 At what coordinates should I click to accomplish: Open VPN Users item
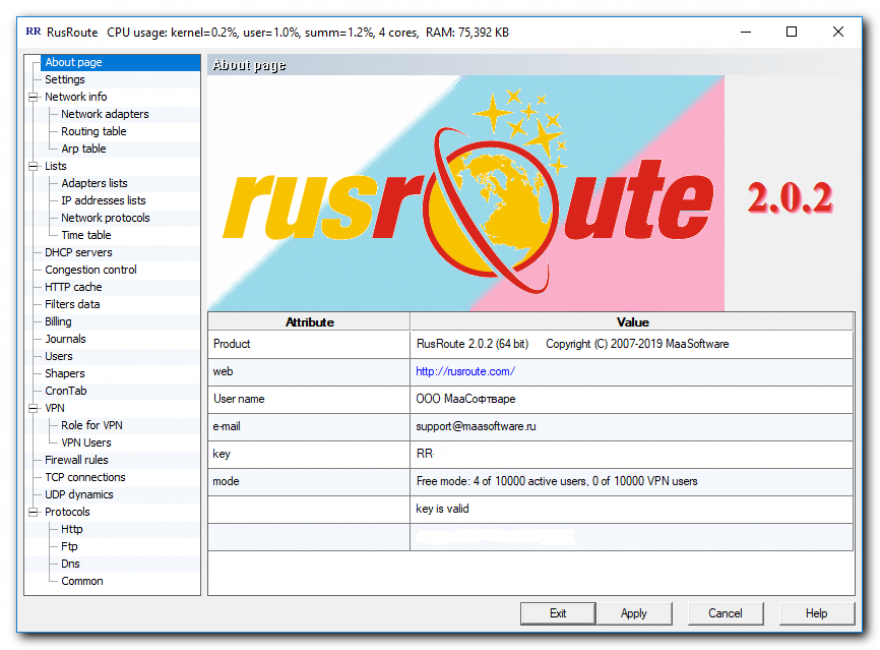[x=86, y=443]
